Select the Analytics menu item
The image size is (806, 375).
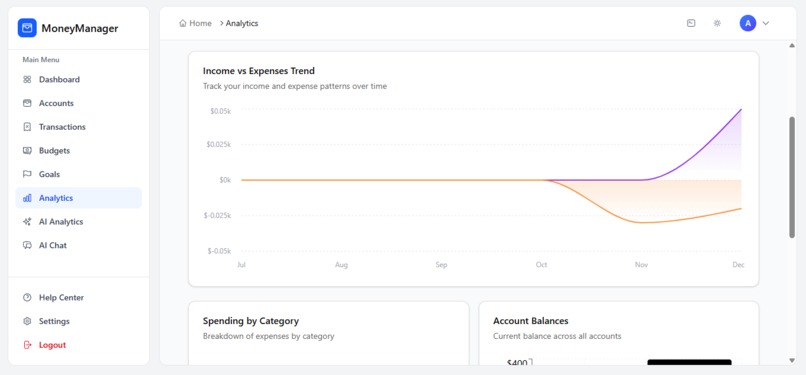click(79, 198)
